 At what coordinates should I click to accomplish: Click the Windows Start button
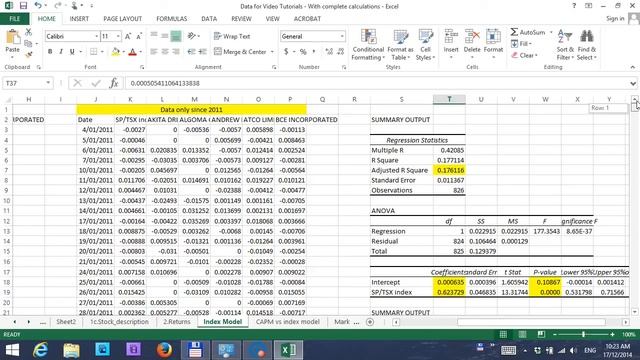(12, 350)
